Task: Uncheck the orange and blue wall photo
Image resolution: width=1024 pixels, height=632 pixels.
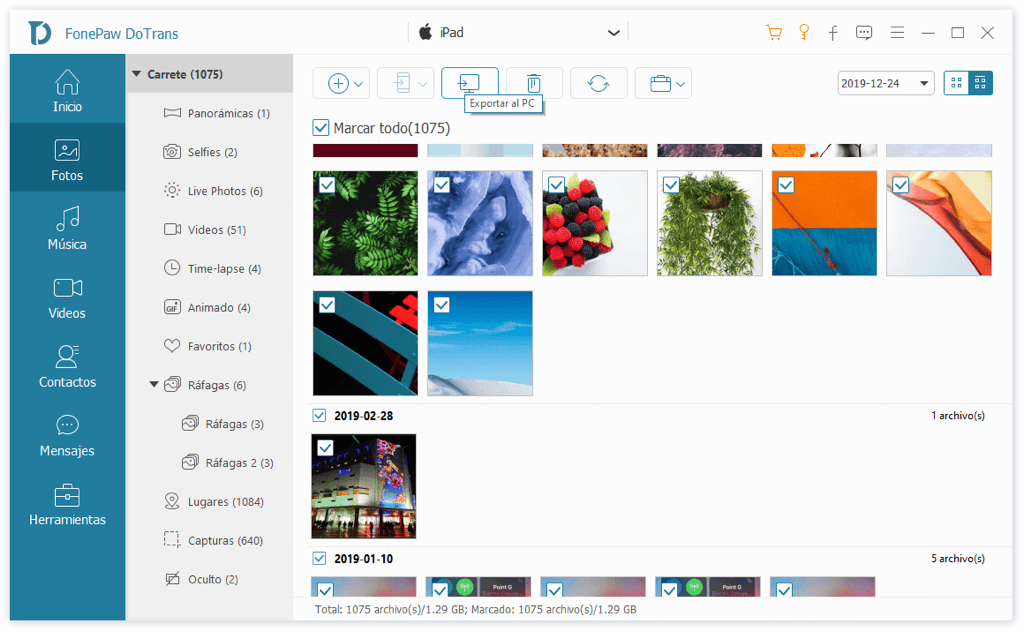Action: tap(786, 185)
